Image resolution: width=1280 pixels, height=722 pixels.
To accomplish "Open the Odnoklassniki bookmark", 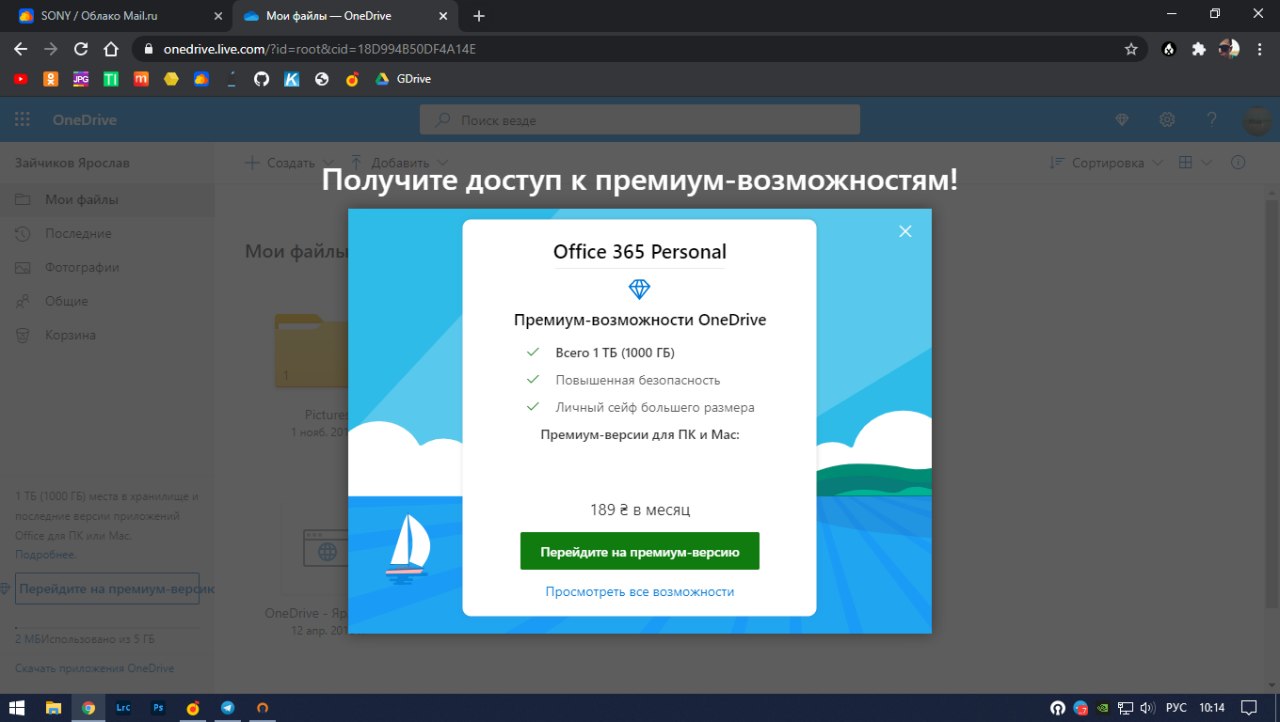I will [x=51, y=79].
